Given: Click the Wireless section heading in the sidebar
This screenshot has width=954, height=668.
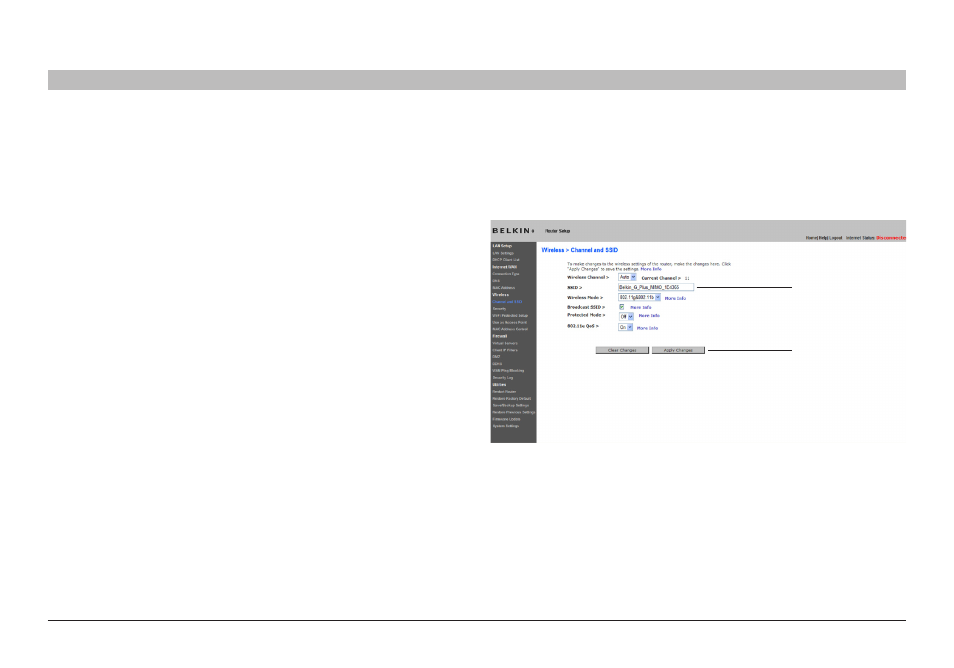Looking at the screenshot, I should coord(500,294).
